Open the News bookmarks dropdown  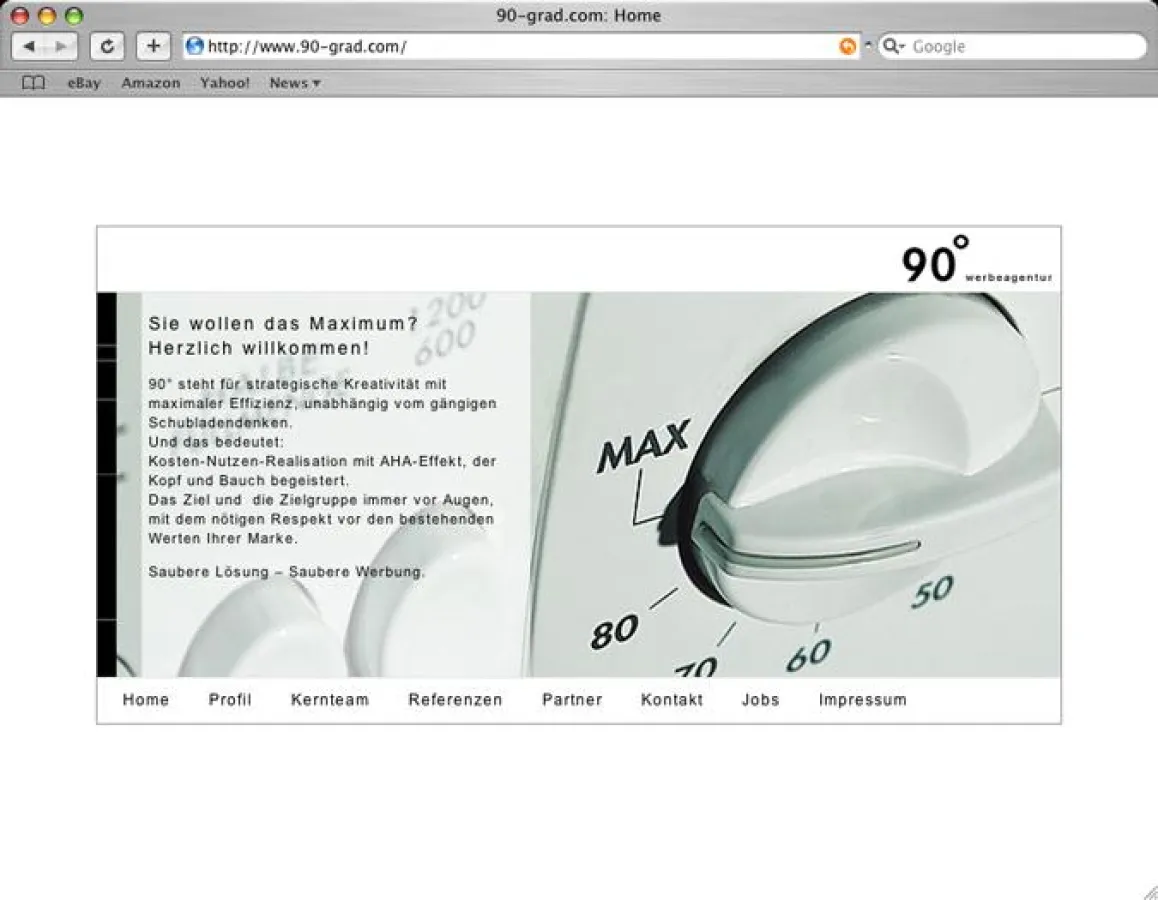tap(294, 83)
